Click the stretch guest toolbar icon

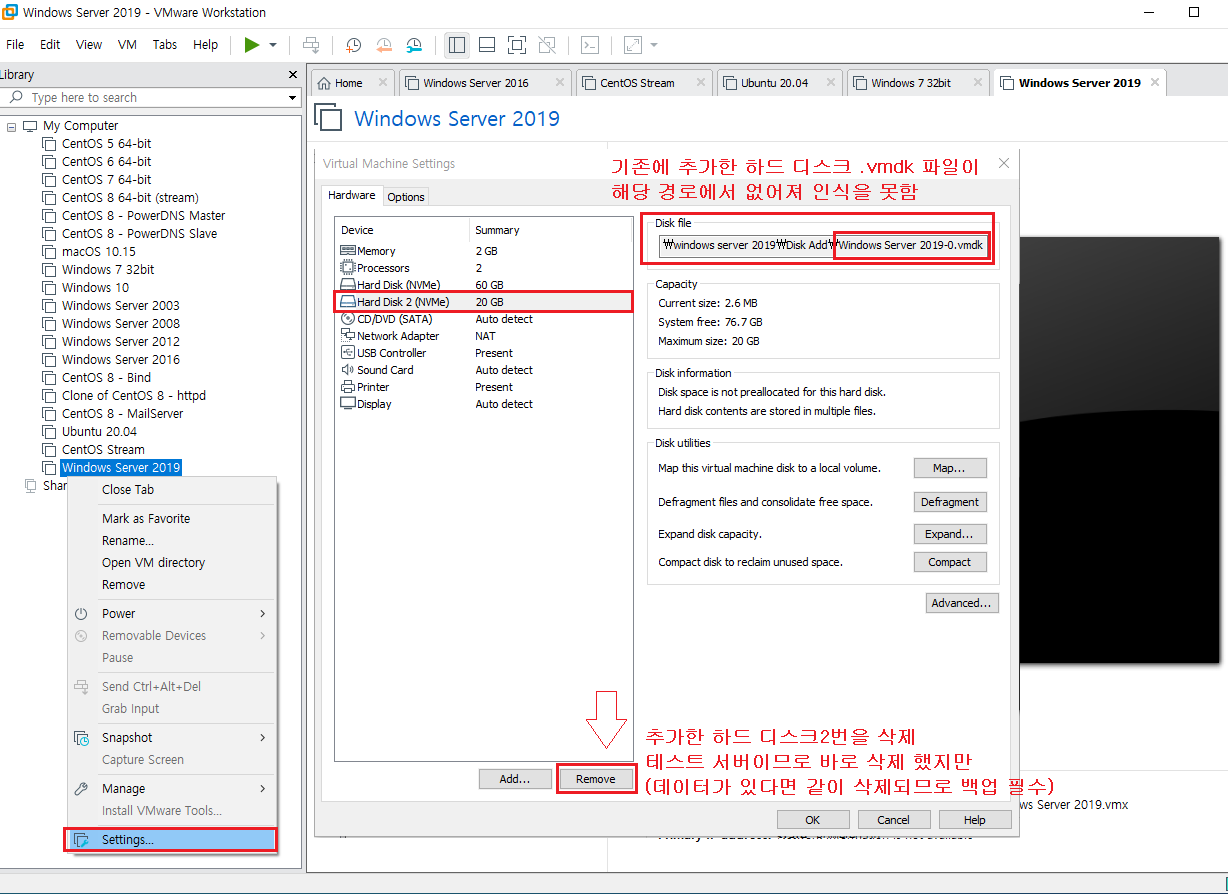[x=633, y=45]
